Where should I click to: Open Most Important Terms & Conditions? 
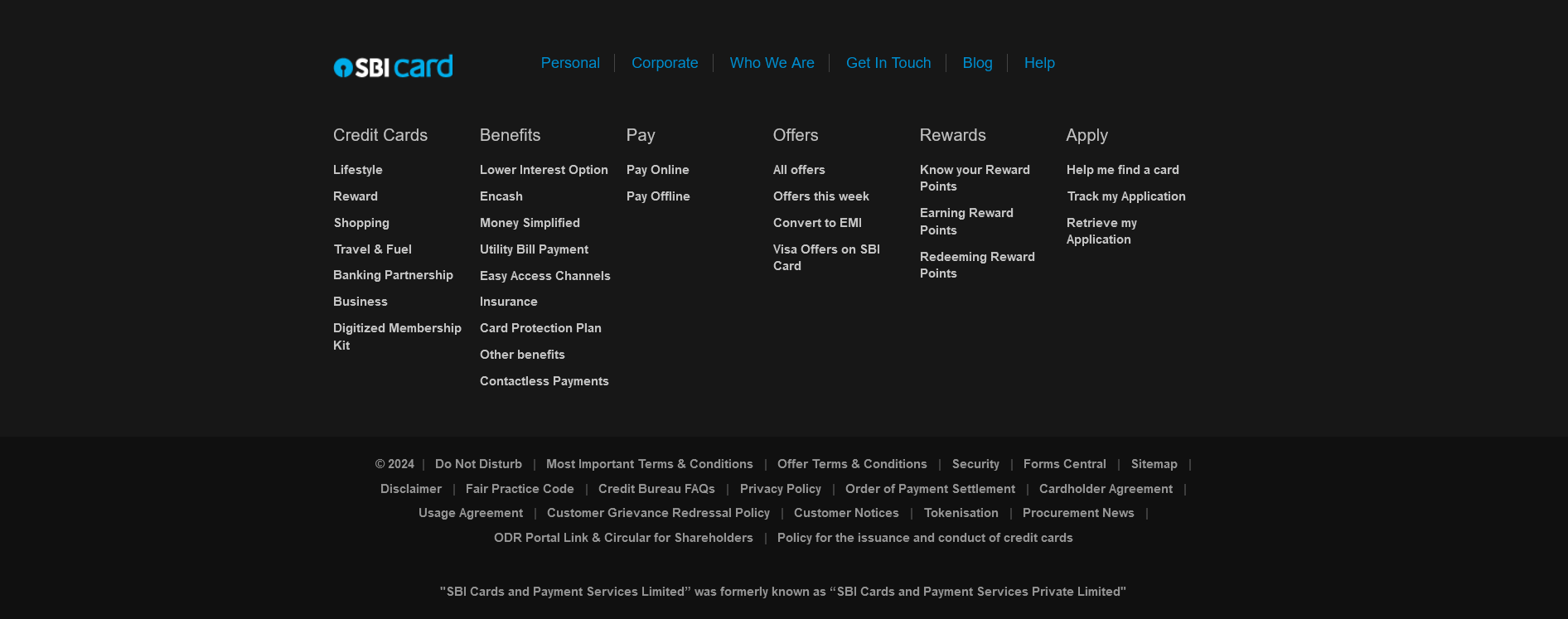650,464
